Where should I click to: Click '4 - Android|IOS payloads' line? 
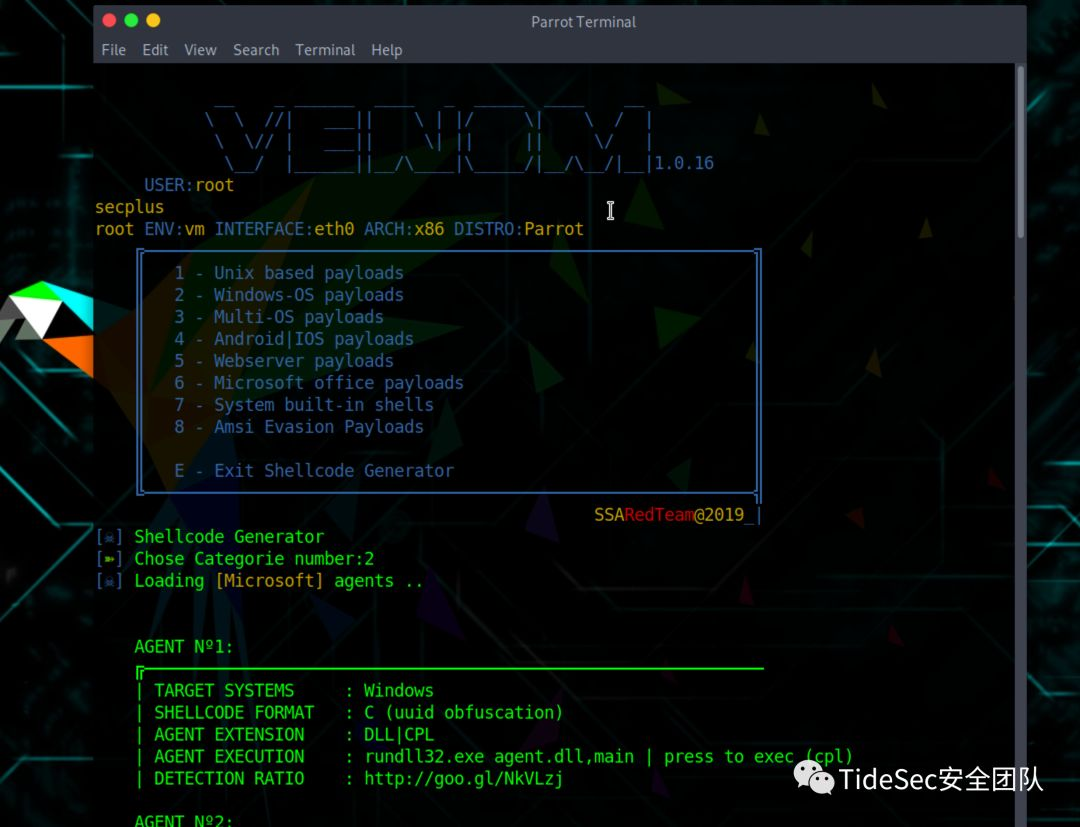tap(293, 339)
